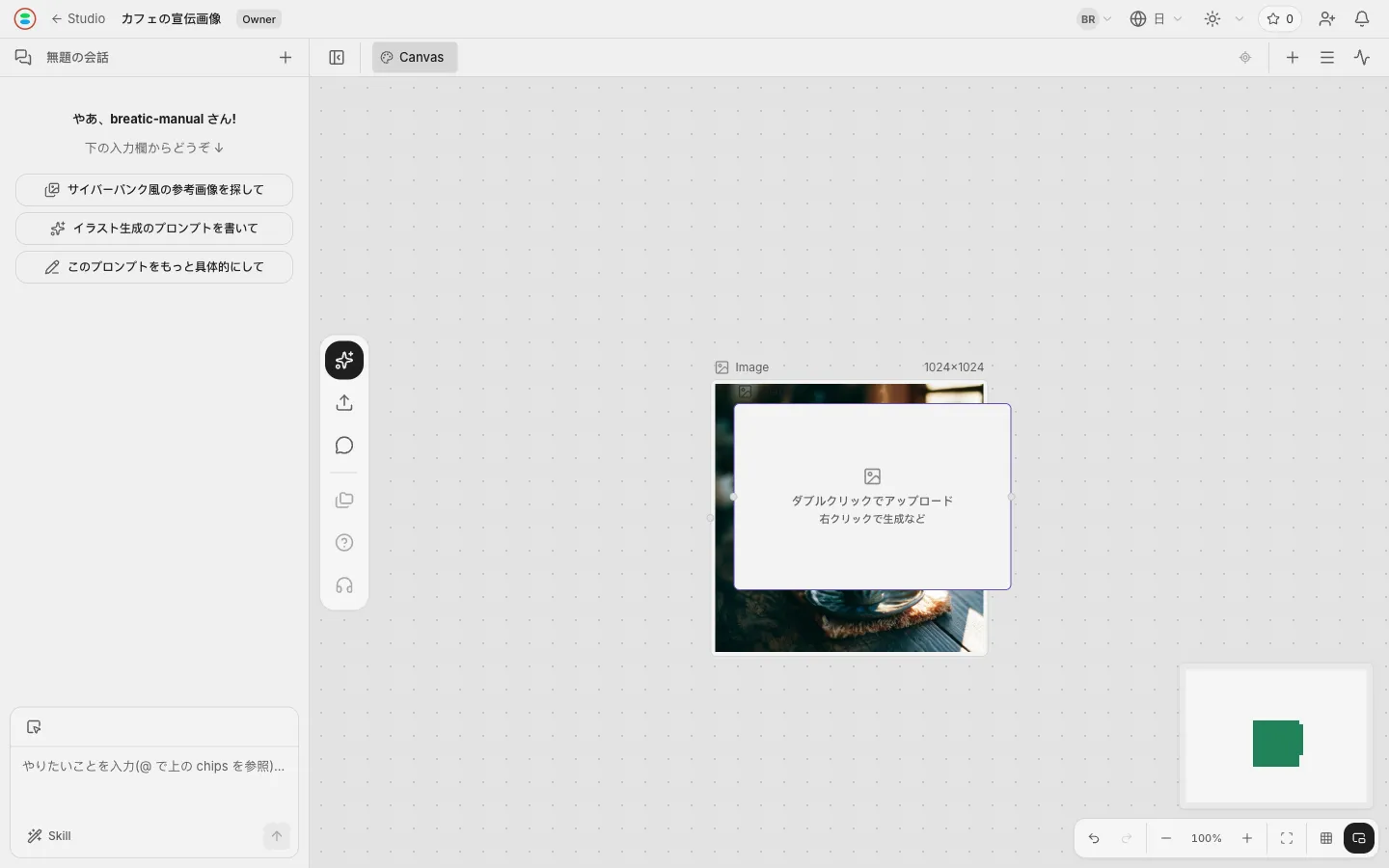Zoom in with the plus button
Viewport: 1389px width, 868px height.
(x=1247, y=838)
